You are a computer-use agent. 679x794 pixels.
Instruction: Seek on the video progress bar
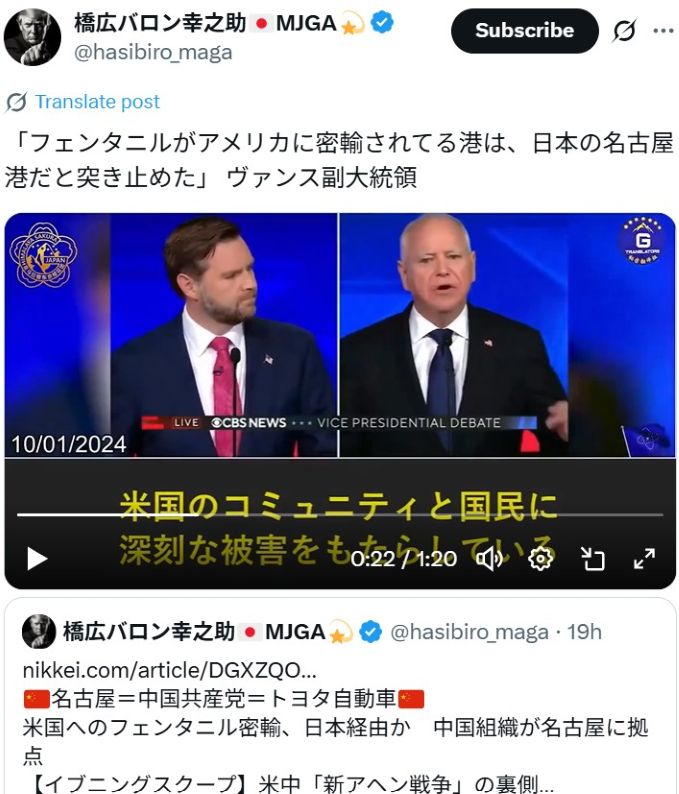click(x=340, y=514)
